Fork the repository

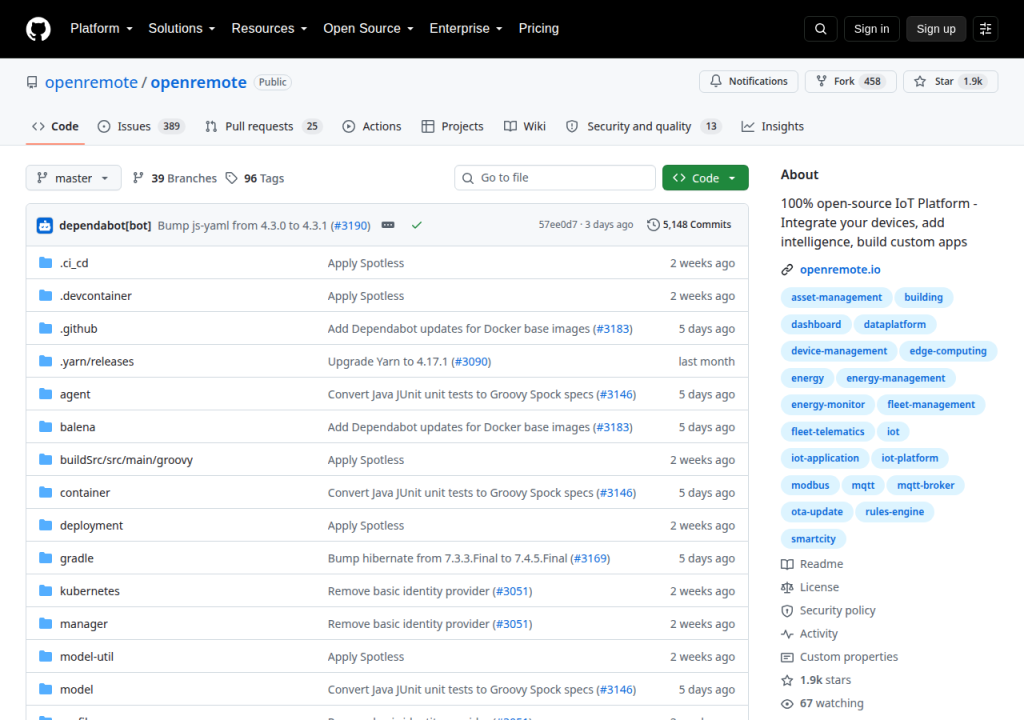(850, 82)
